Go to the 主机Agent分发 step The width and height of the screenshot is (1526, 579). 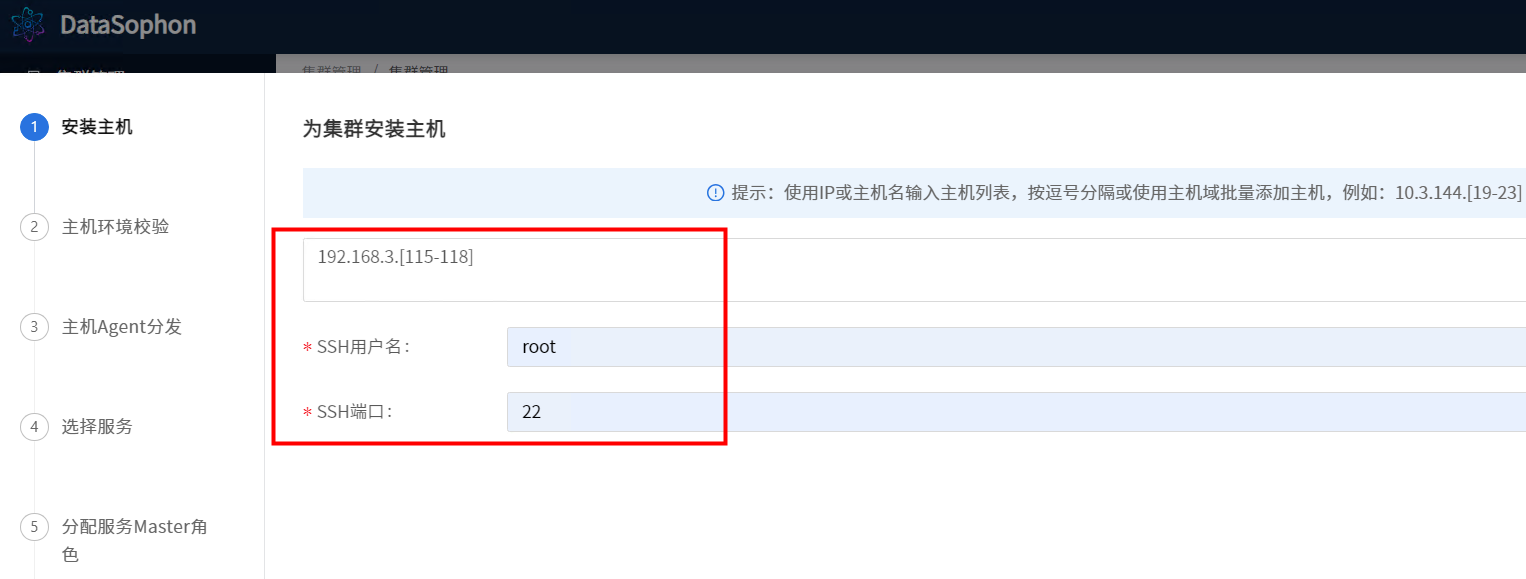pos(121,327)
